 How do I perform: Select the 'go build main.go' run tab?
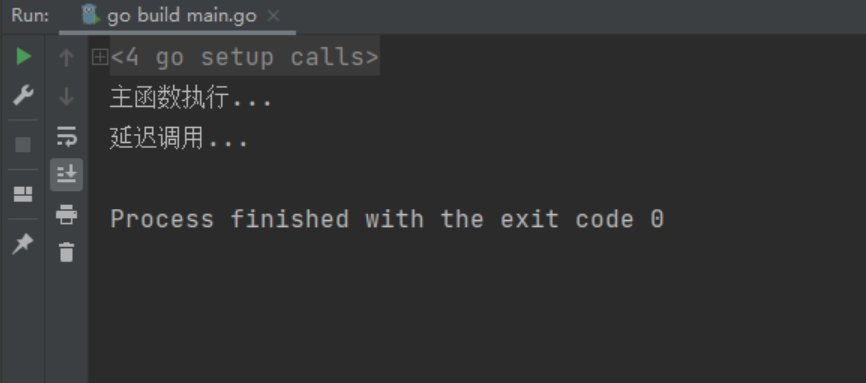(177, 16)
